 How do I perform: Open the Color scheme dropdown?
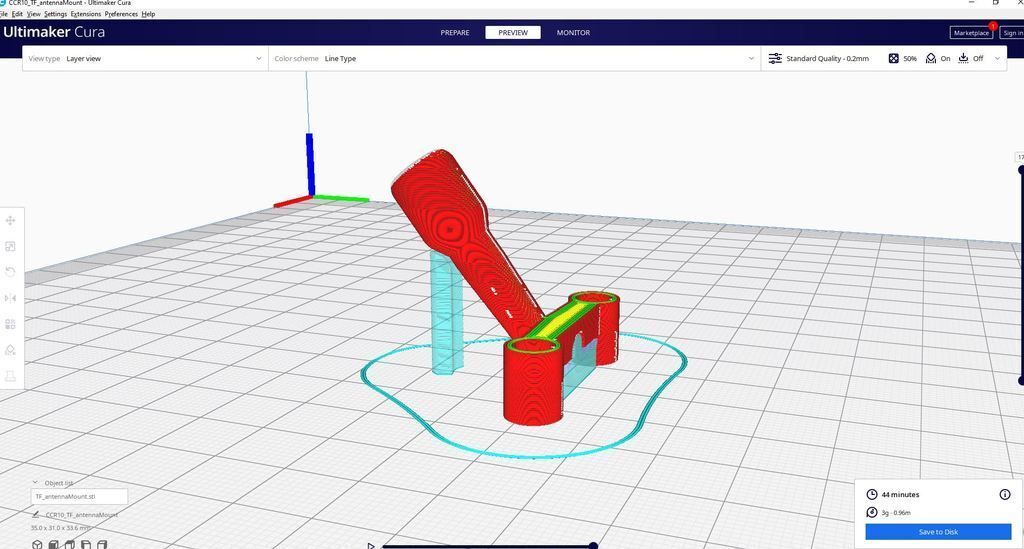click(515, 59)
